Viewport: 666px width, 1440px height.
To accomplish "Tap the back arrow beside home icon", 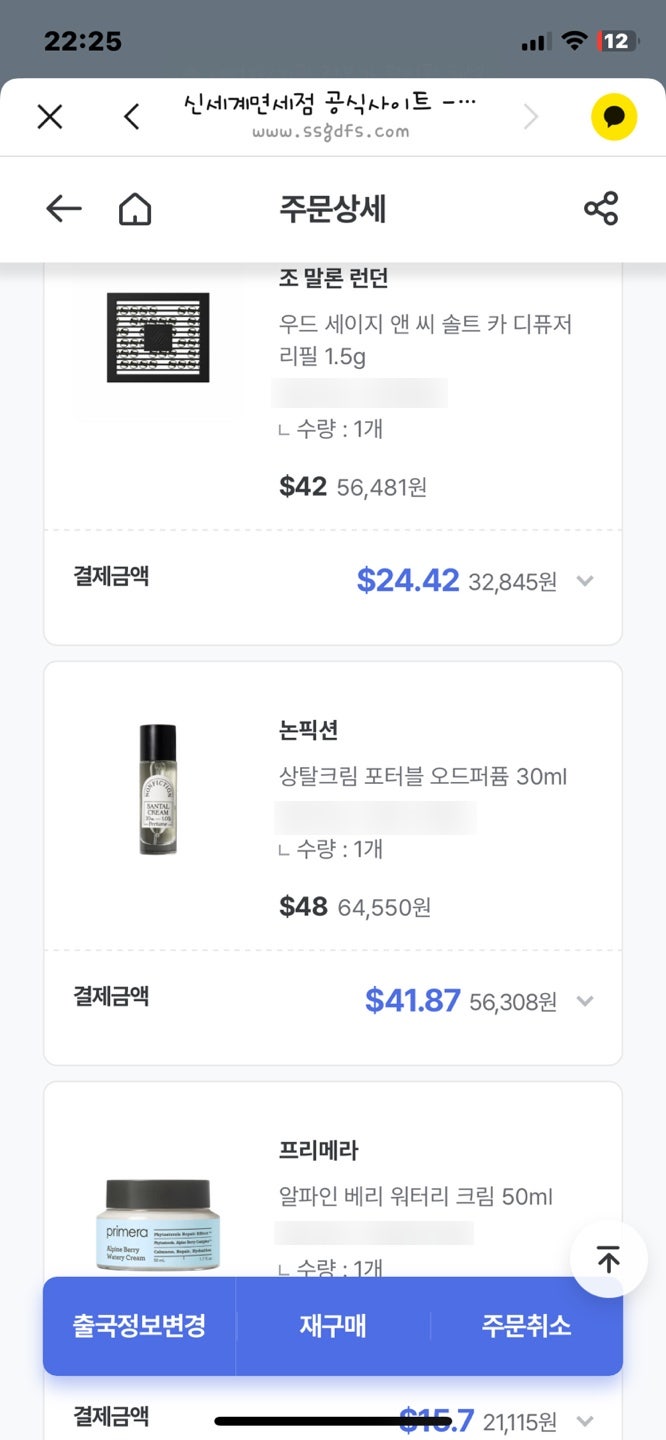I will pos(64,209).
